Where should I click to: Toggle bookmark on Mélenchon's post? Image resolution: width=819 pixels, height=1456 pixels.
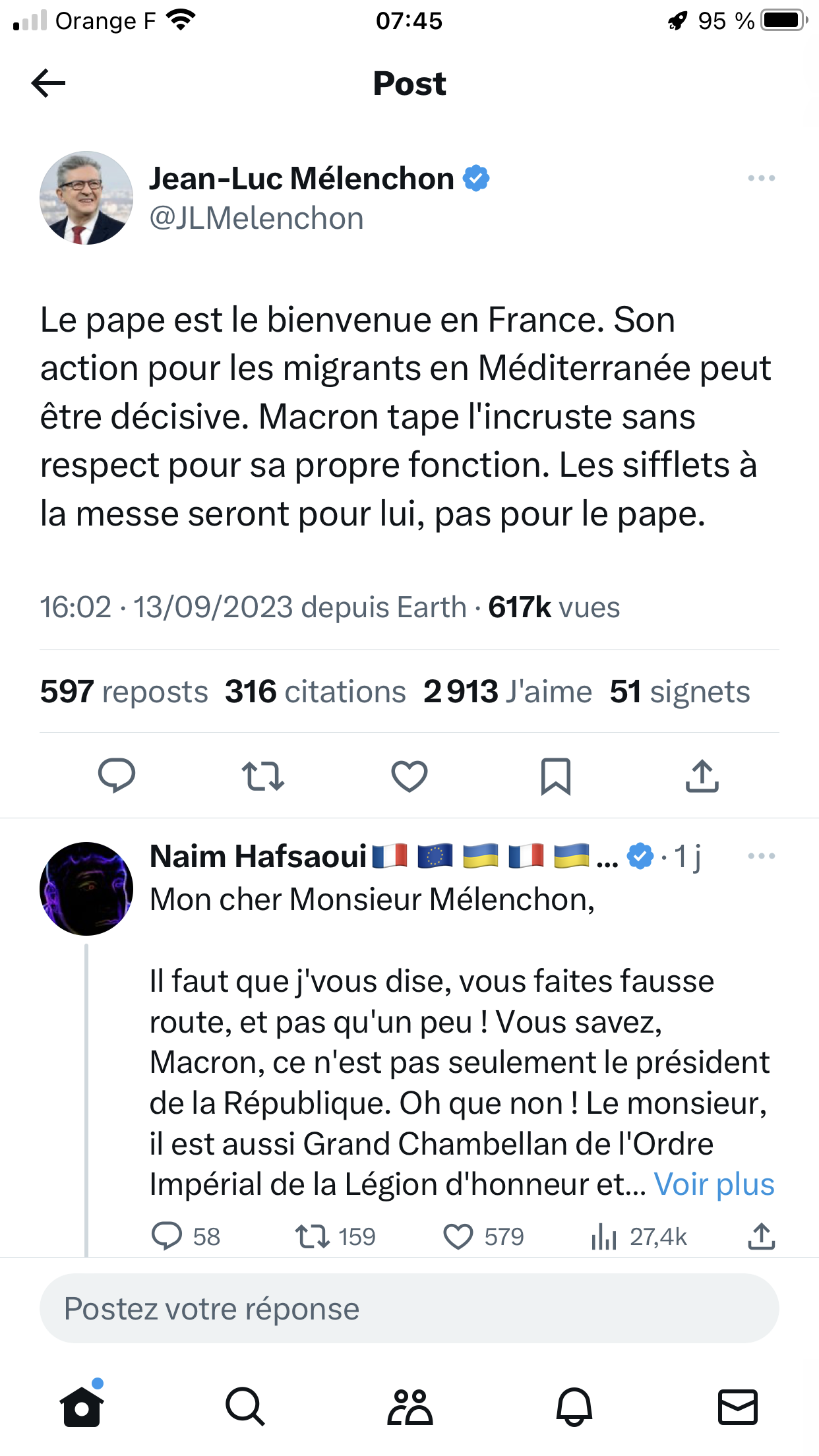point(555,775)
